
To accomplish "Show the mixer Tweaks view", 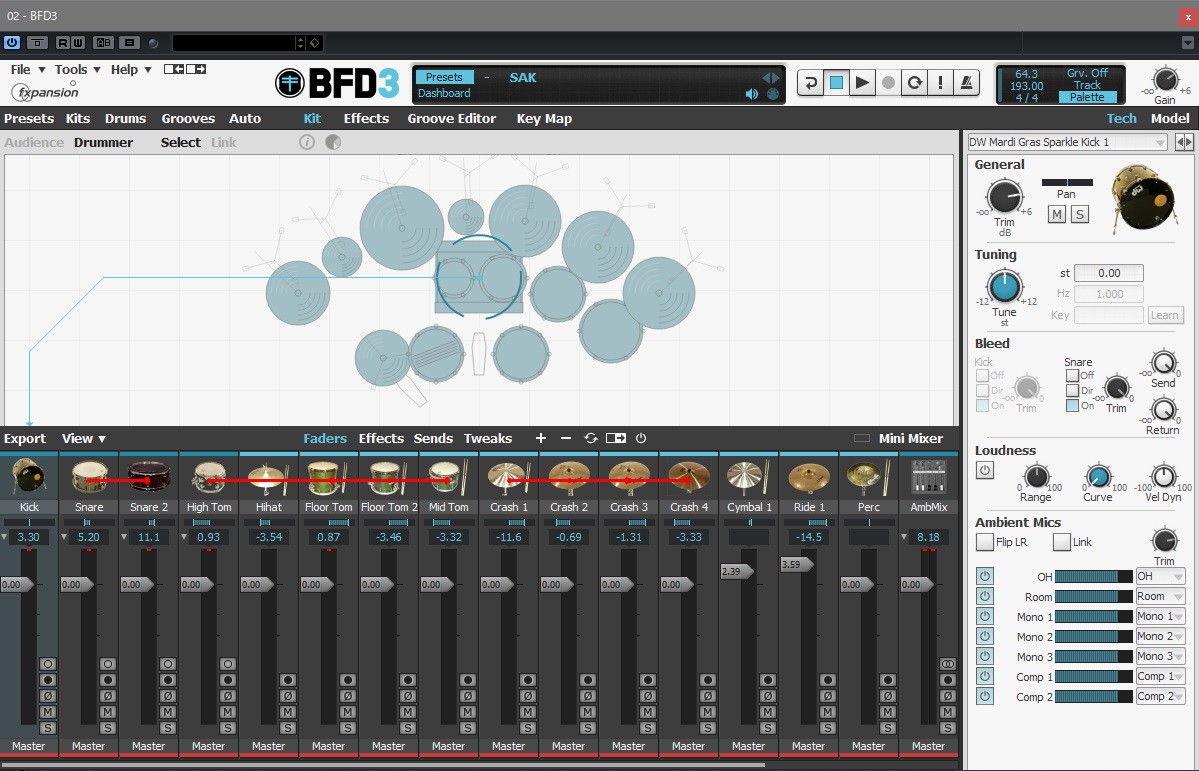I will [488, 438].
